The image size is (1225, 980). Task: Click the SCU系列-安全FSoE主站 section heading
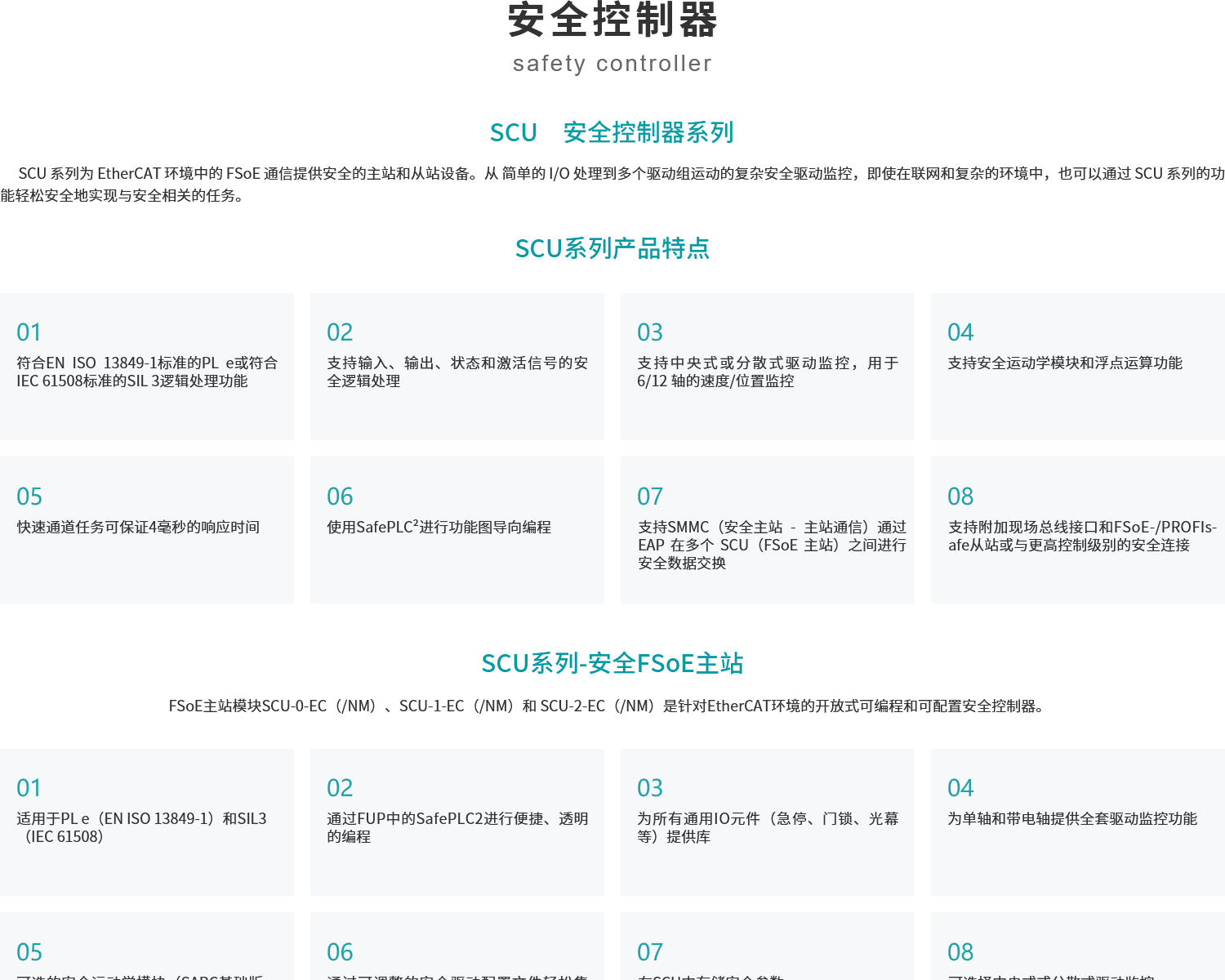click(612, 663)
